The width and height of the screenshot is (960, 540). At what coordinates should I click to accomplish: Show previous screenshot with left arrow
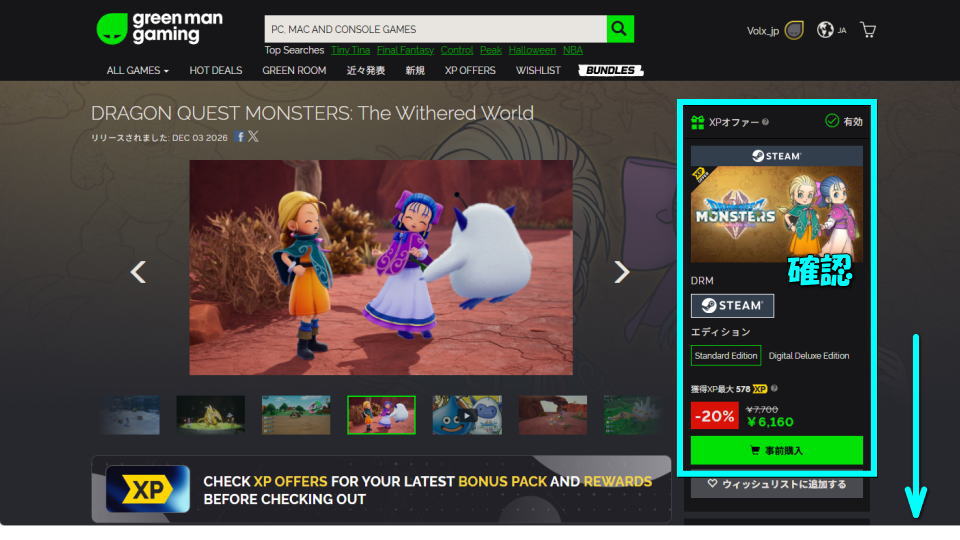(x=138, y=272)
